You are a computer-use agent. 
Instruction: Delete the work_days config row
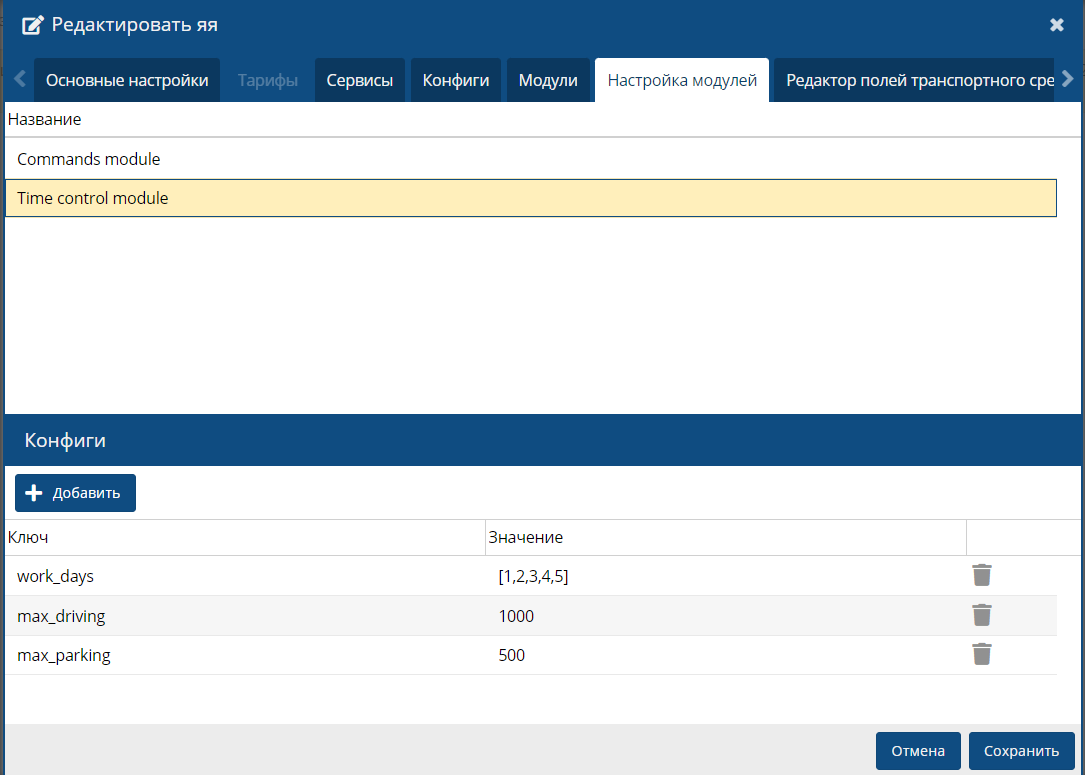[x=982, y=575]
